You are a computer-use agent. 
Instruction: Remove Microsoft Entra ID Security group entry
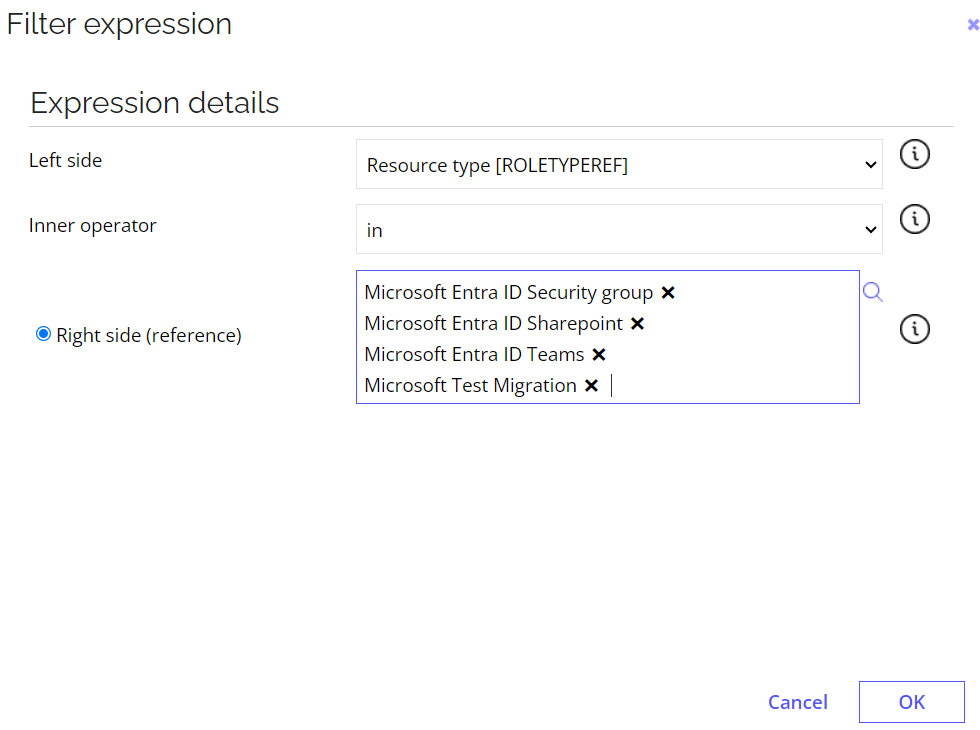[x=668, y=292]
